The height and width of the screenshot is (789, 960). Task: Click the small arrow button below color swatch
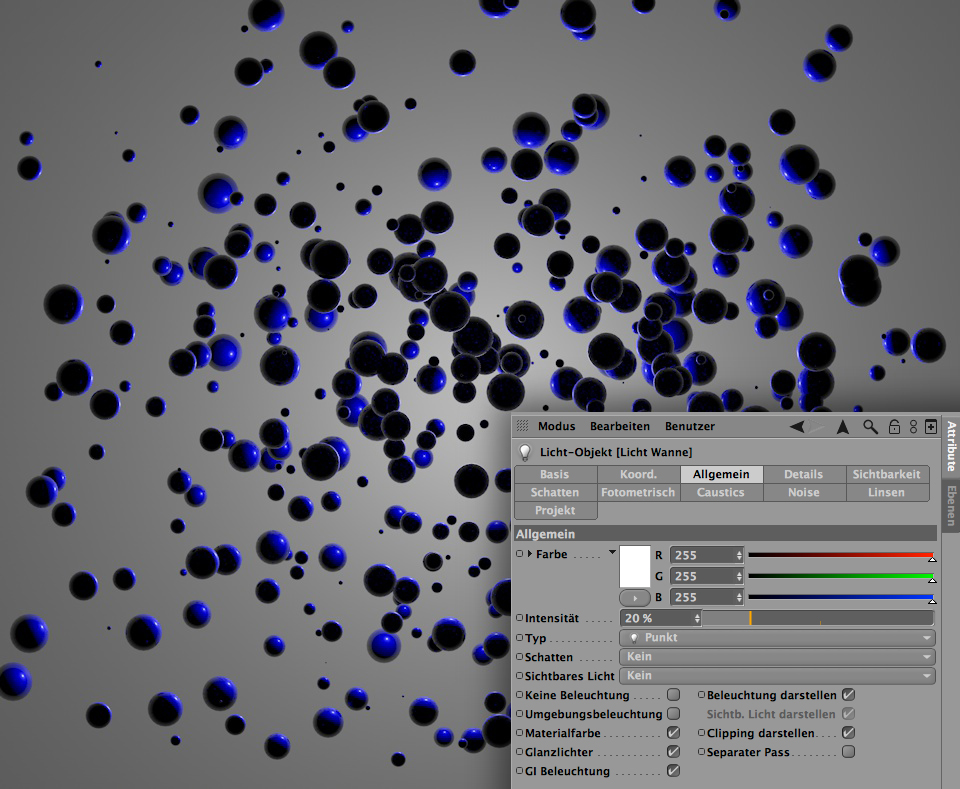635,598
